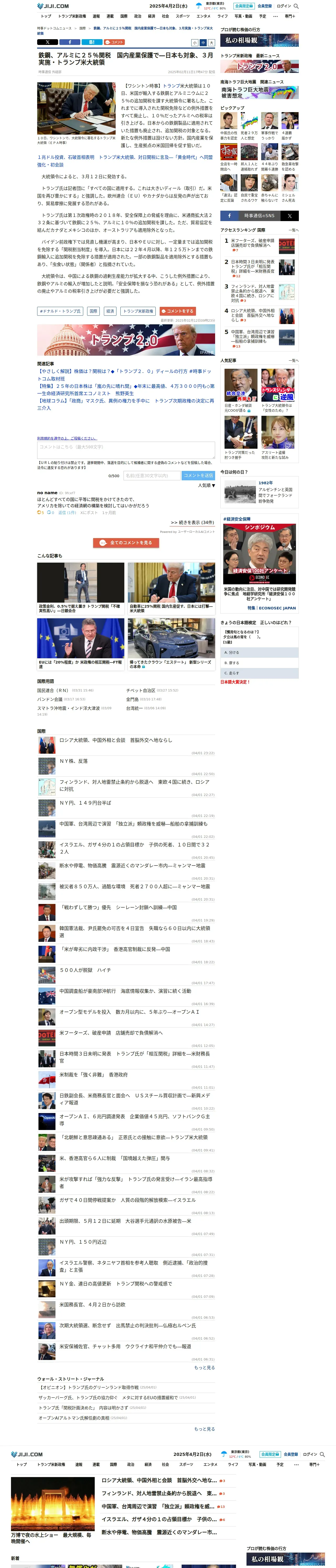Open headline NY株、反落

73,761
